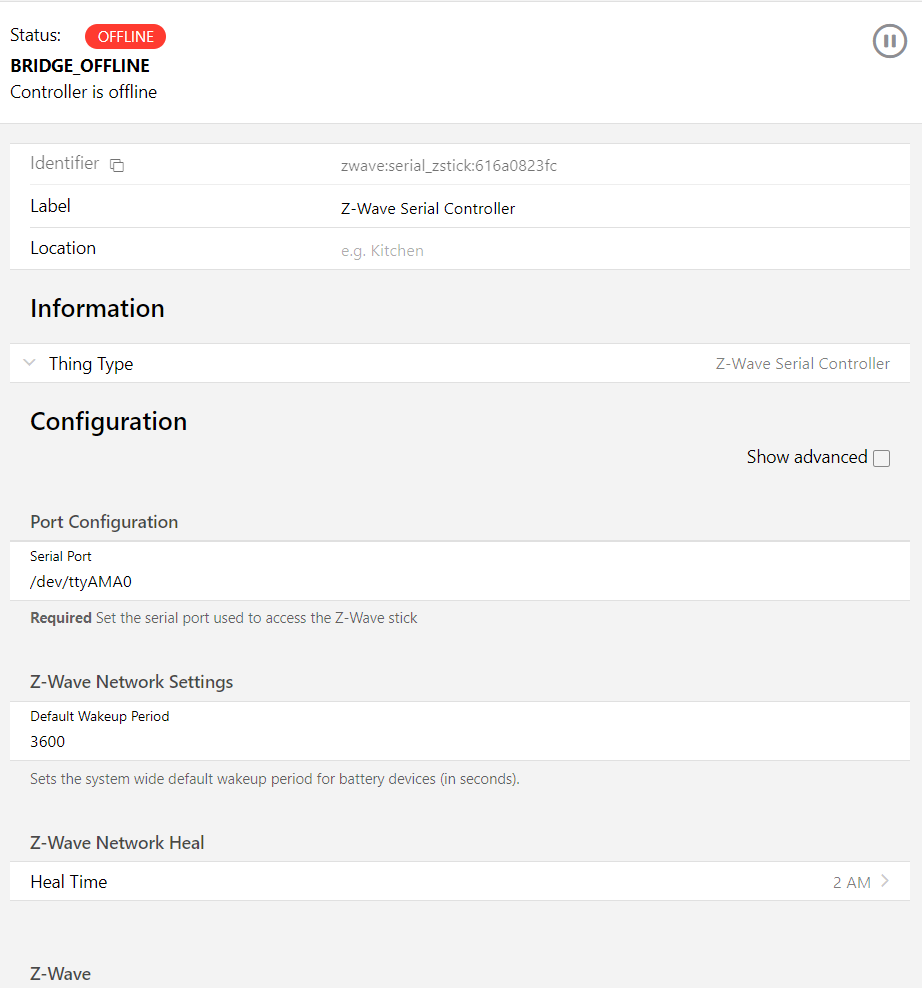Click the Thing Type row label

(91, 364)
